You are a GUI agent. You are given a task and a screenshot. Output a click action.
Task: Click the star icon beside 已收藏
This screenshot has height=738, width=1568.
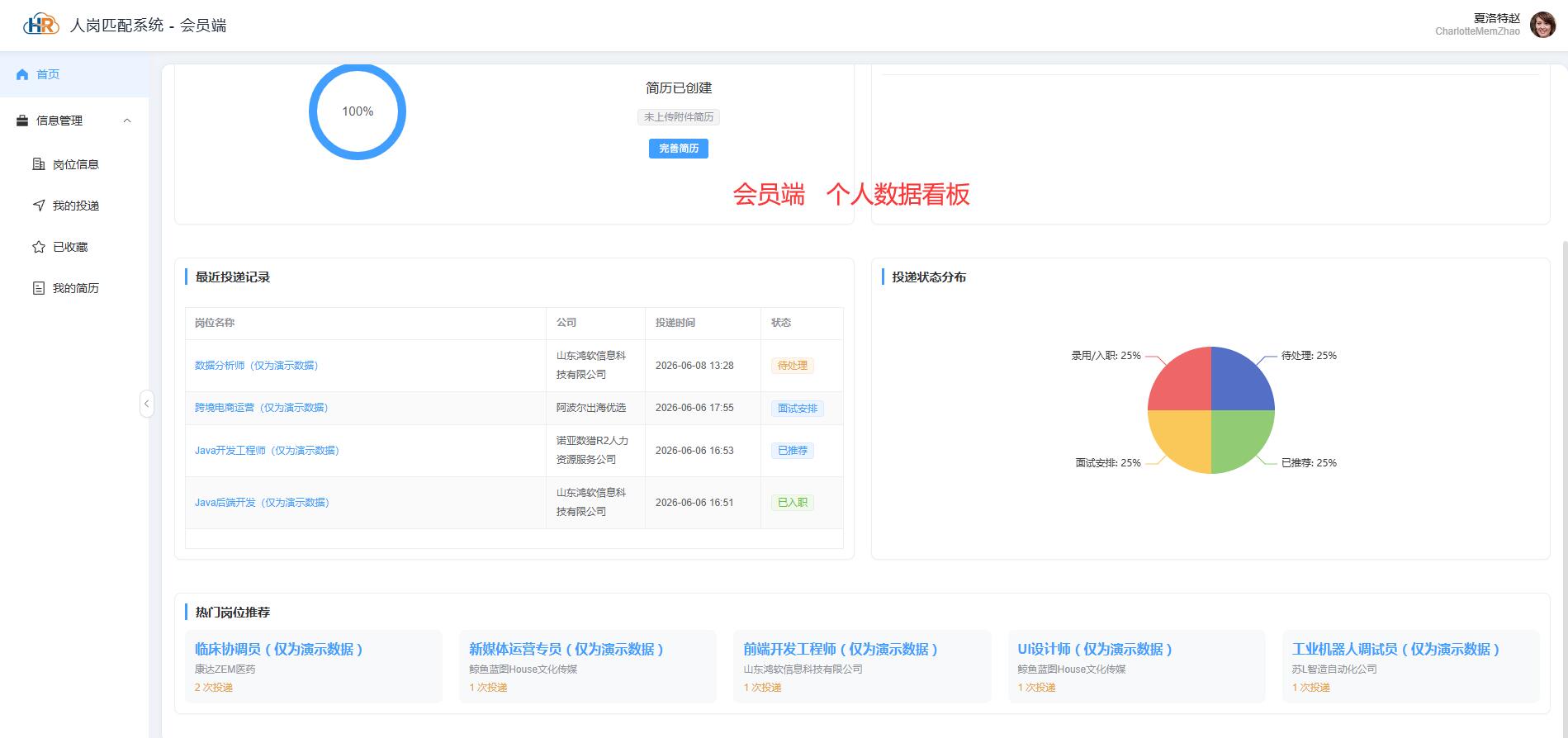(38, 247)
